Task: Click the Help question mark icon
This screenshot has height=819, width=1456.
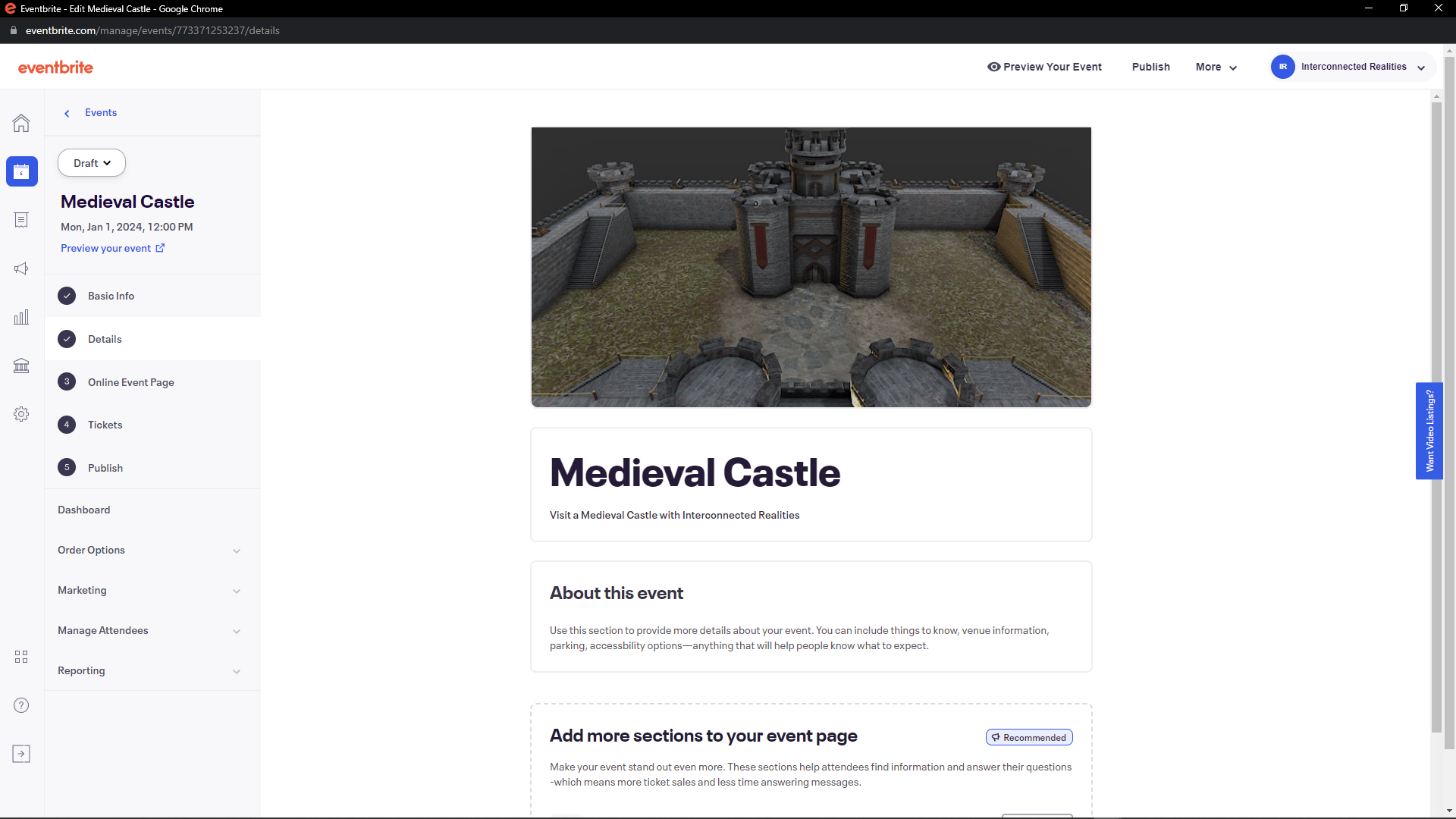Action: click(21, 705)
